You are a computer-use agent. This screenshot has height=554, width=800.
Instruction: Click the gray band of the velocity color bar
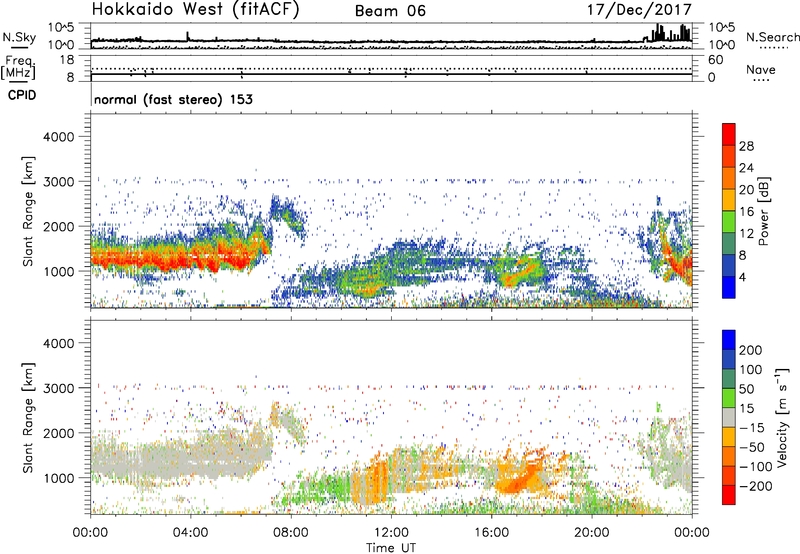tap(729, 418)
